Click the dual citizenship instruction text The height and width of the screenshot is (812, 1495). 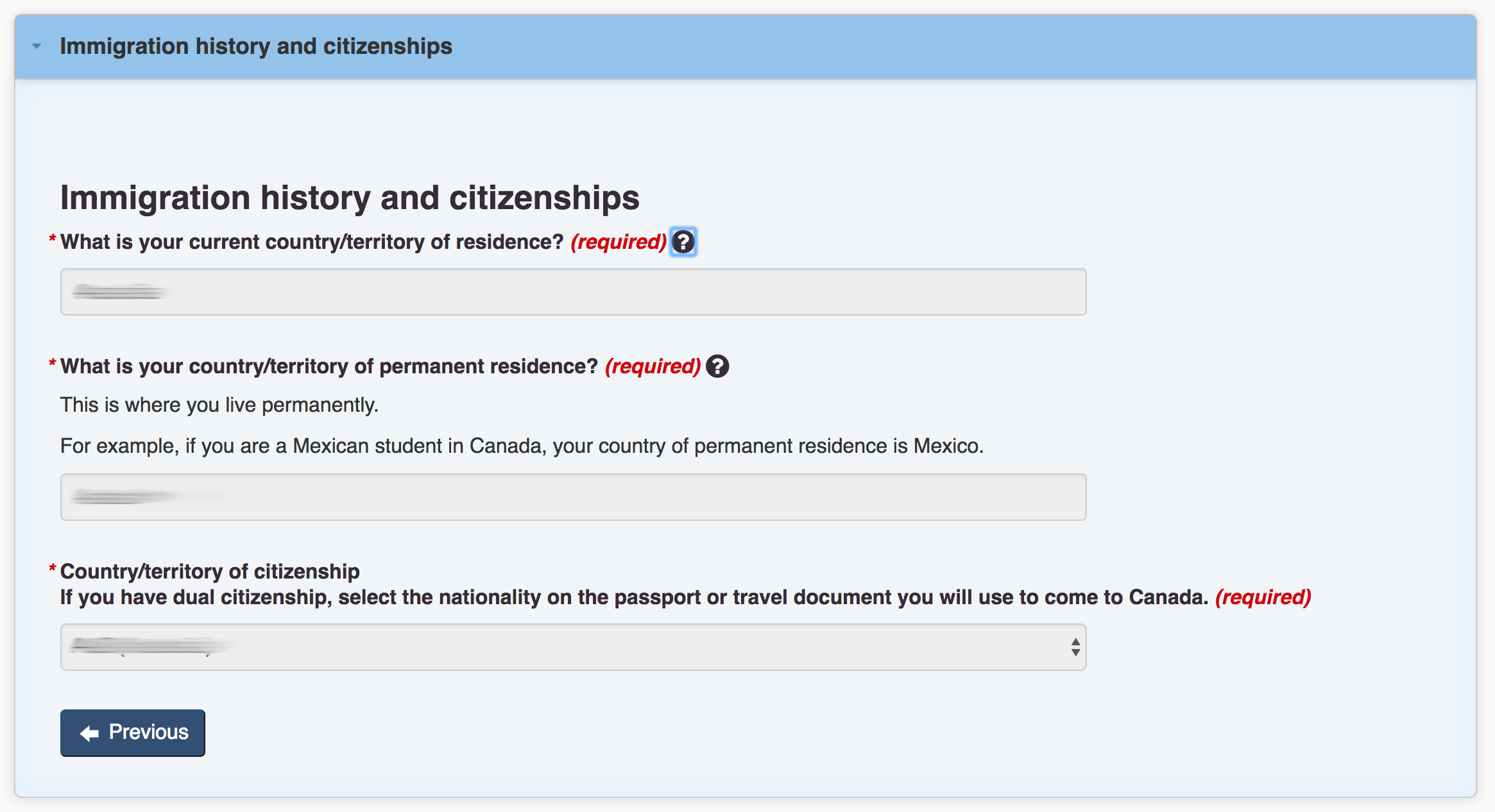[x=635, y=597]
